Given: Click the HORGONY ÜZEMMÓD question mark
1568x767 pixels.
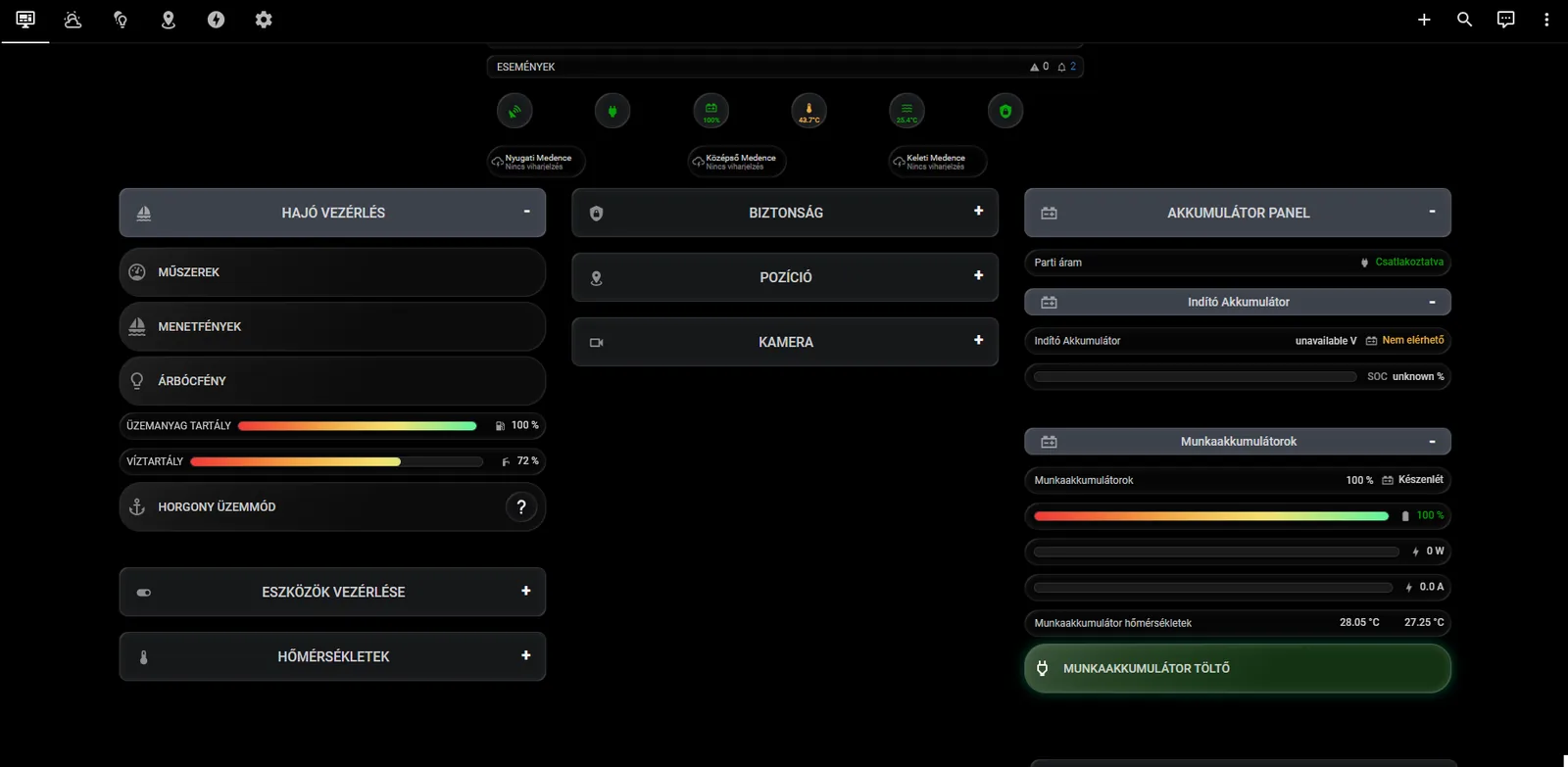Looking at the screenshot, I should tap(521, 506).
